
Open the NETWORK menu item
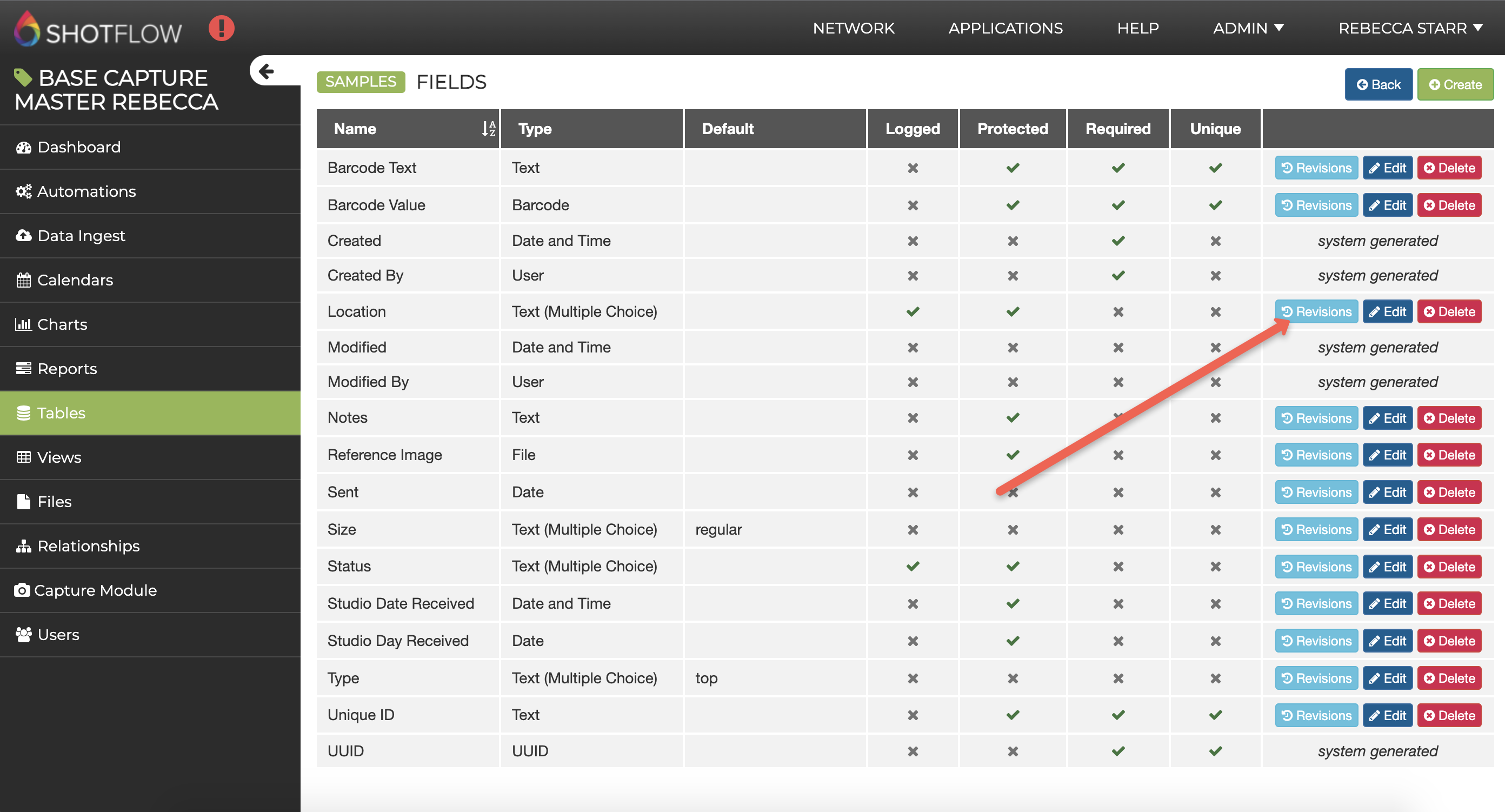pos(853,28)
